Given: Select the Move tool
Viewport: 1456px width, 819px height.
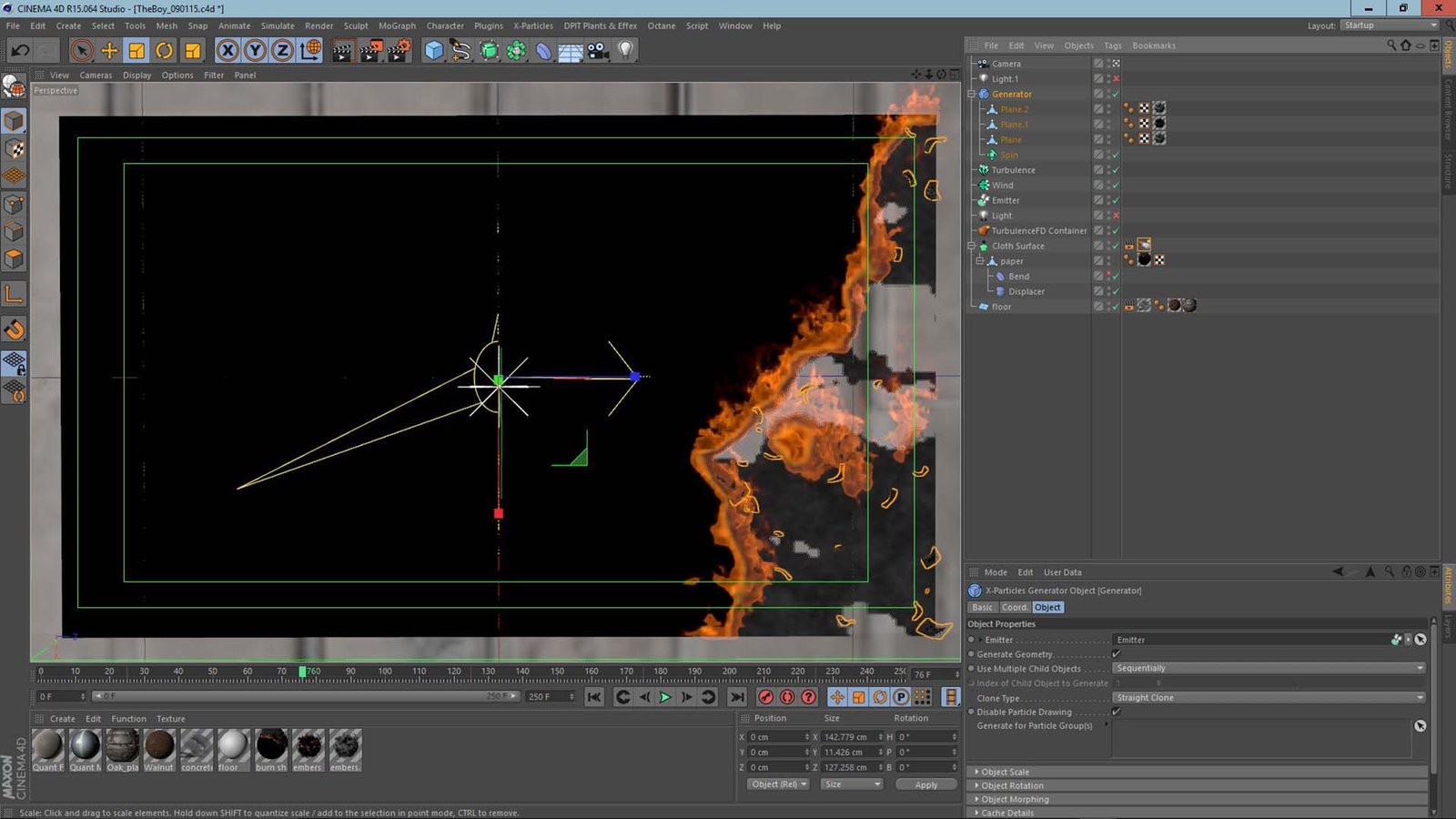Looking at the screenshot, I should [109, 51].
